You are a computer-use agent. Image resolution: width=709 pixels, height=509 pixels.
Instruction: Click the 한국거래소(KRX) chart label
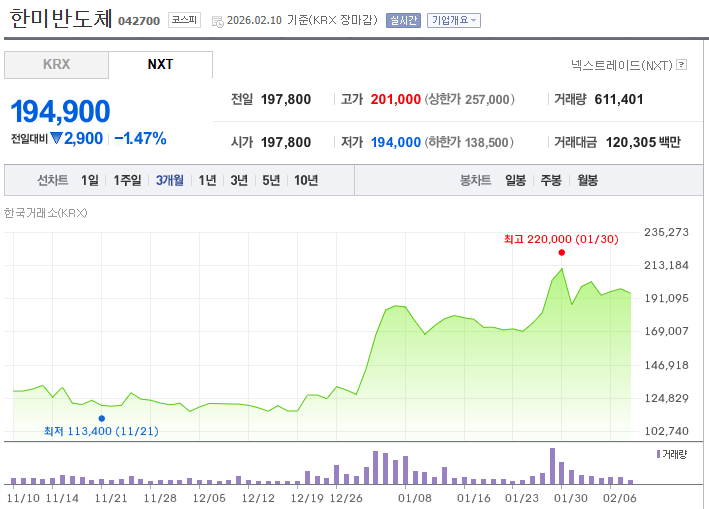click(x=45, y=213)
